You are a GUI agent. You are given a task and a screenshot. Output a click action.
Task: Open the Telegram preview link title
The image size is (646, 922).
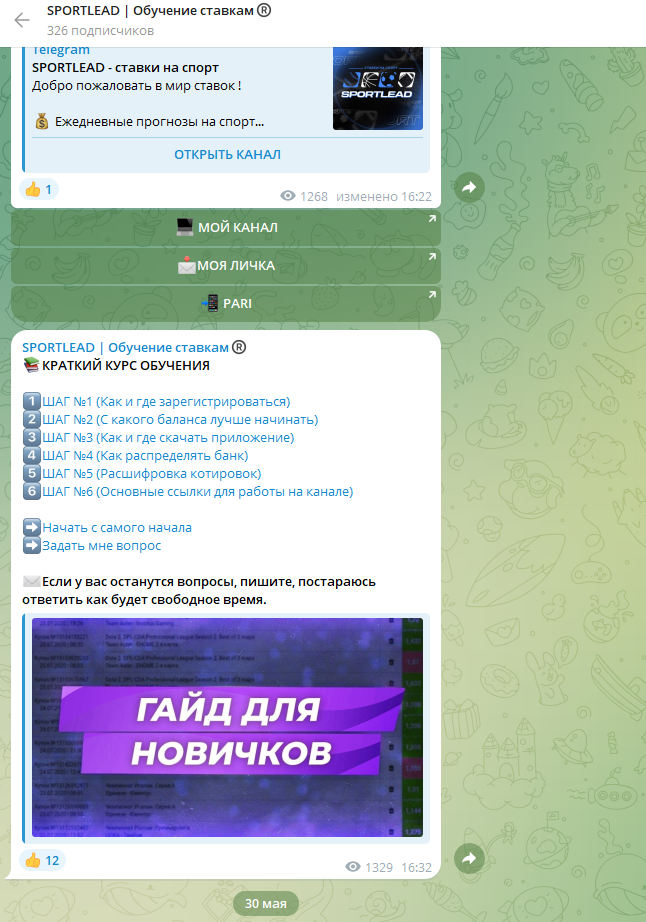61,51
